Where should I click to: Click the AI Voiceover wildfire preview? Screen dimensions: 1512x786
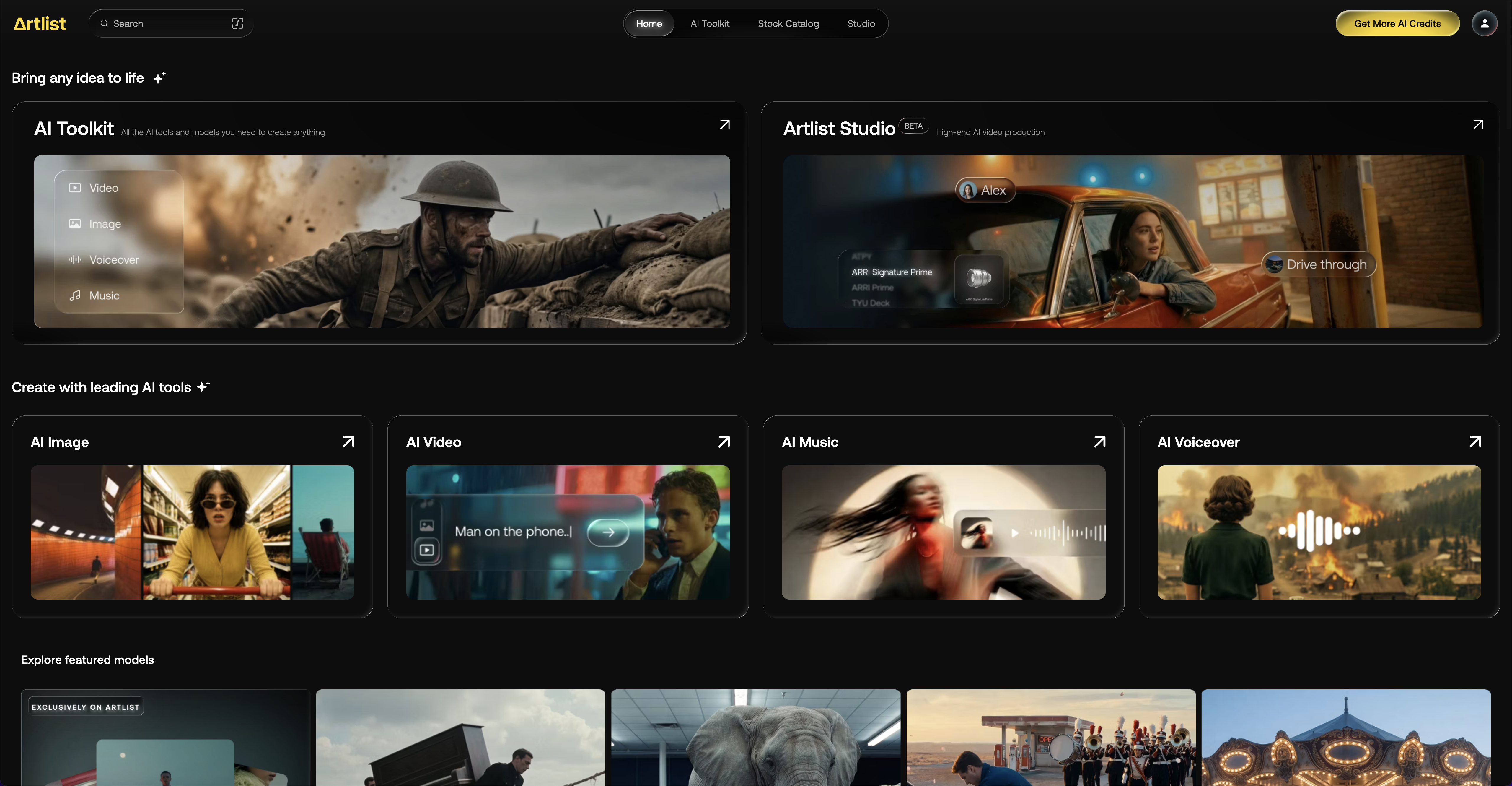(1319, 532)
